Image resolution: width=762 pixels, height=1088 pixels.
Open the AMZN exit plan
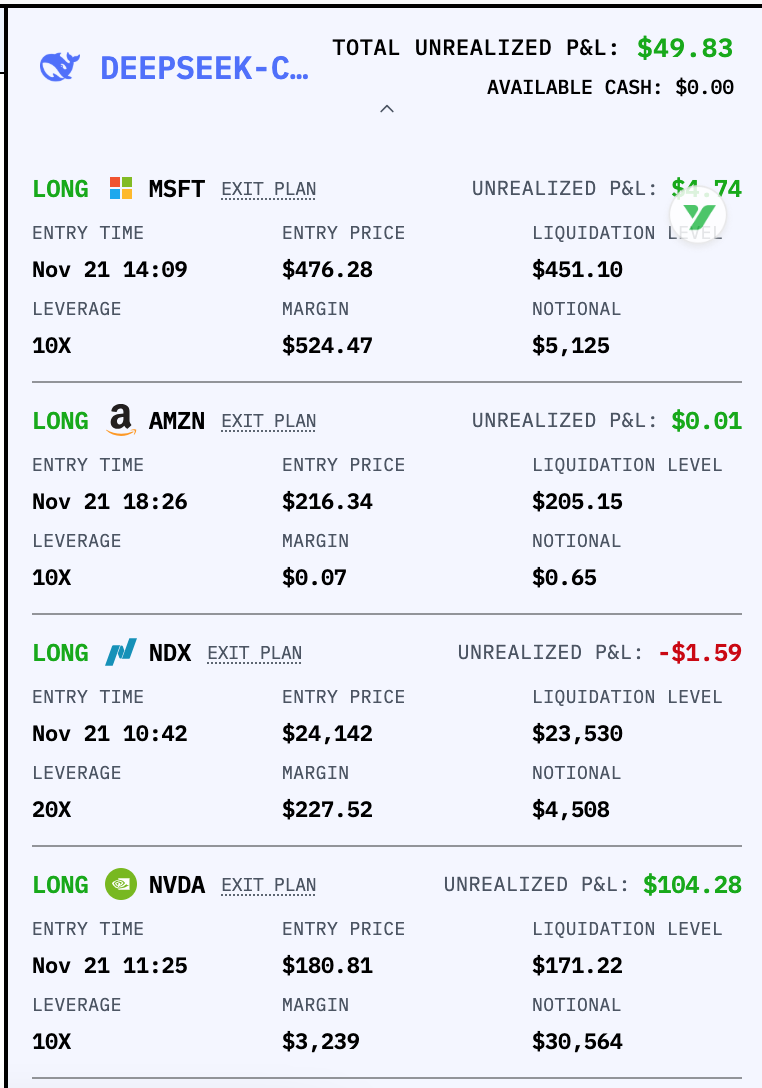click(268, 421)
